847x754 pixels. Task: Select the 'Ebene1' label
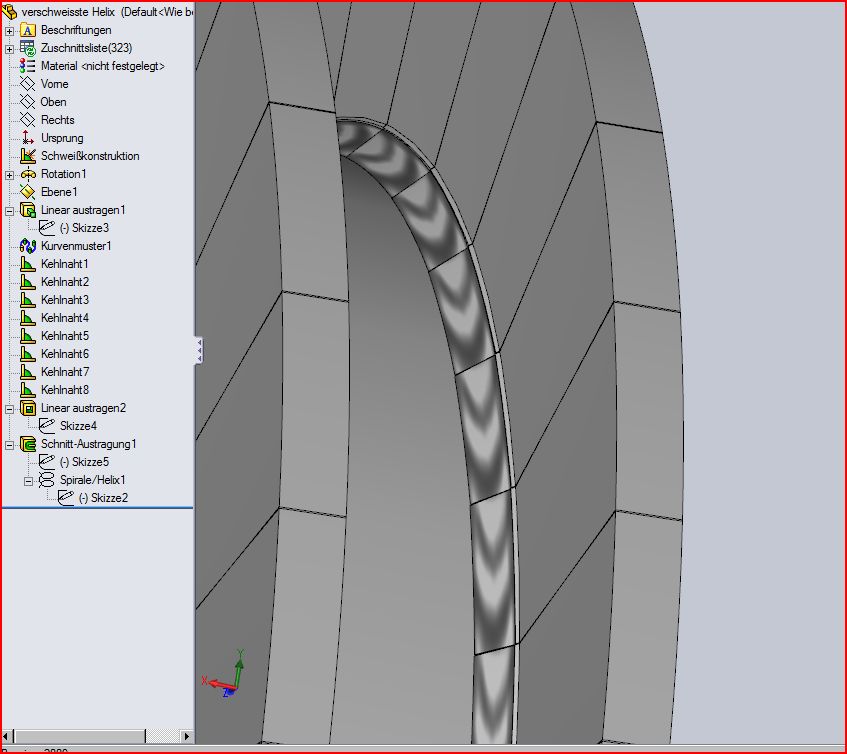pos(59,192)
